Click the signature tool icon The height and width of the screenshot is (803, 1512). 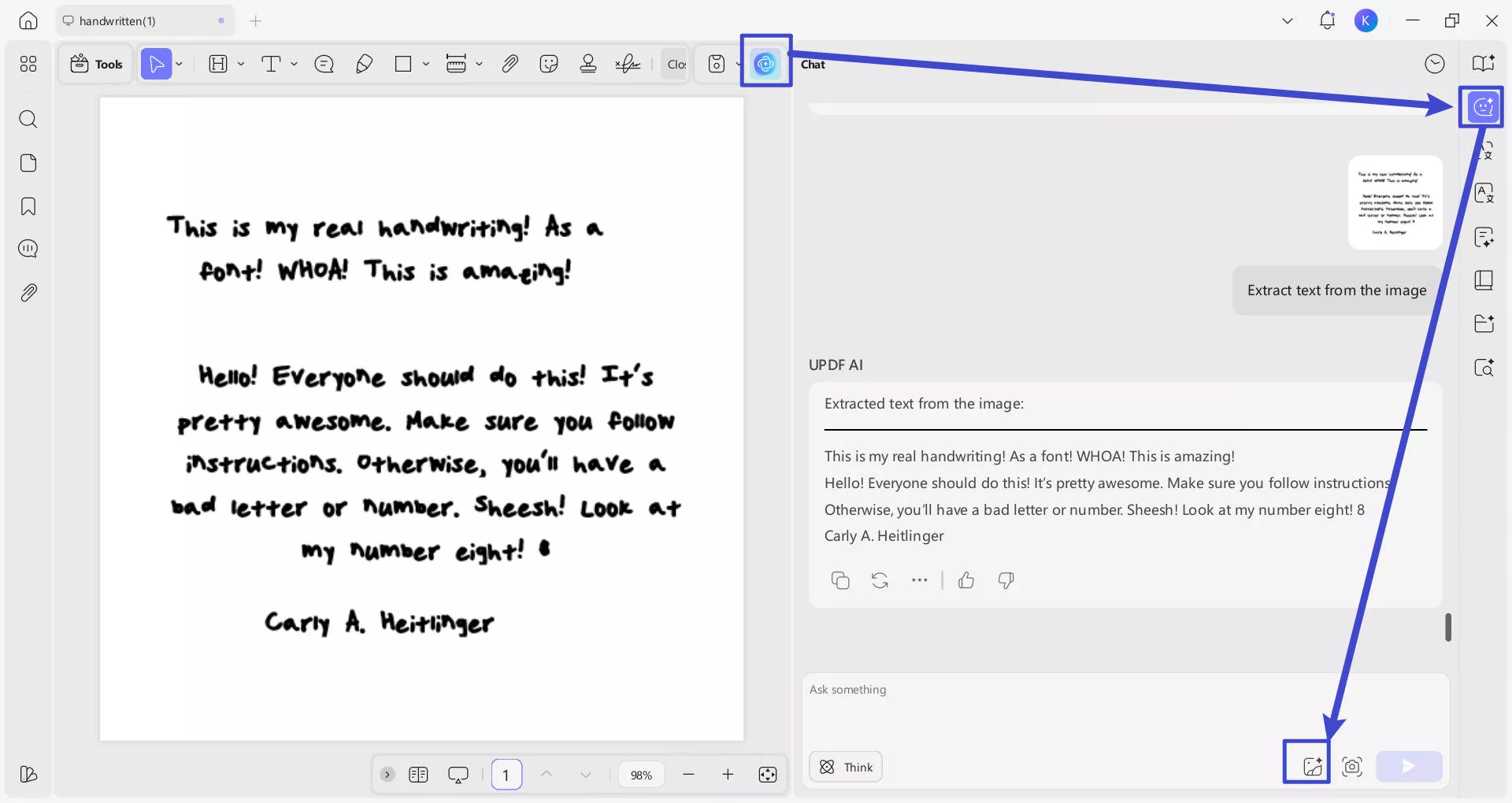(627, 64)
